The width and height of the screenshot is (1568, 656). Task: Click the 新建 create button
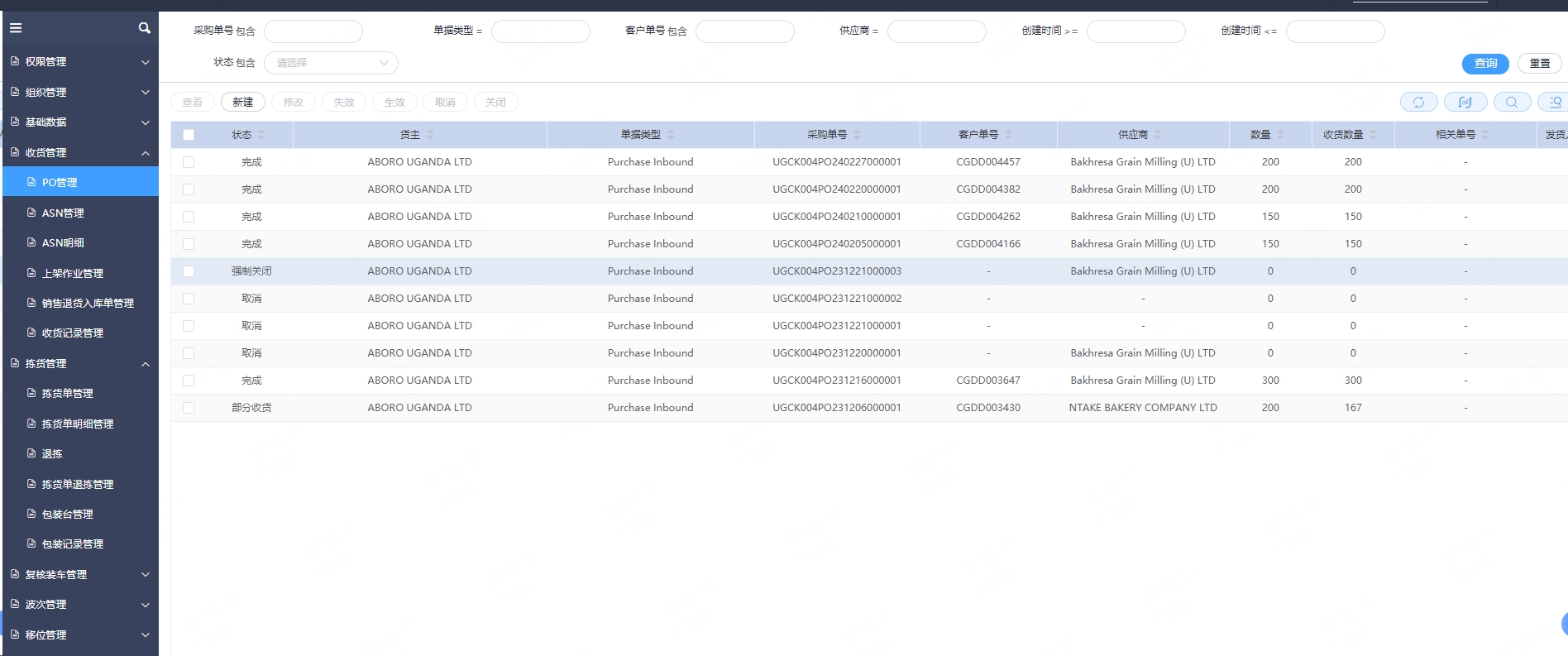[243, 102]
